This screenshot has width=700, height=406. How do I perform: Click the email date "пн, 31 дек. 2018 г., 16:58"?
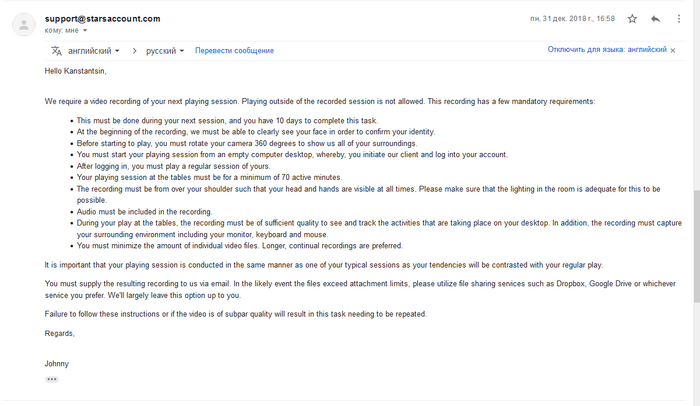(572, 19)
